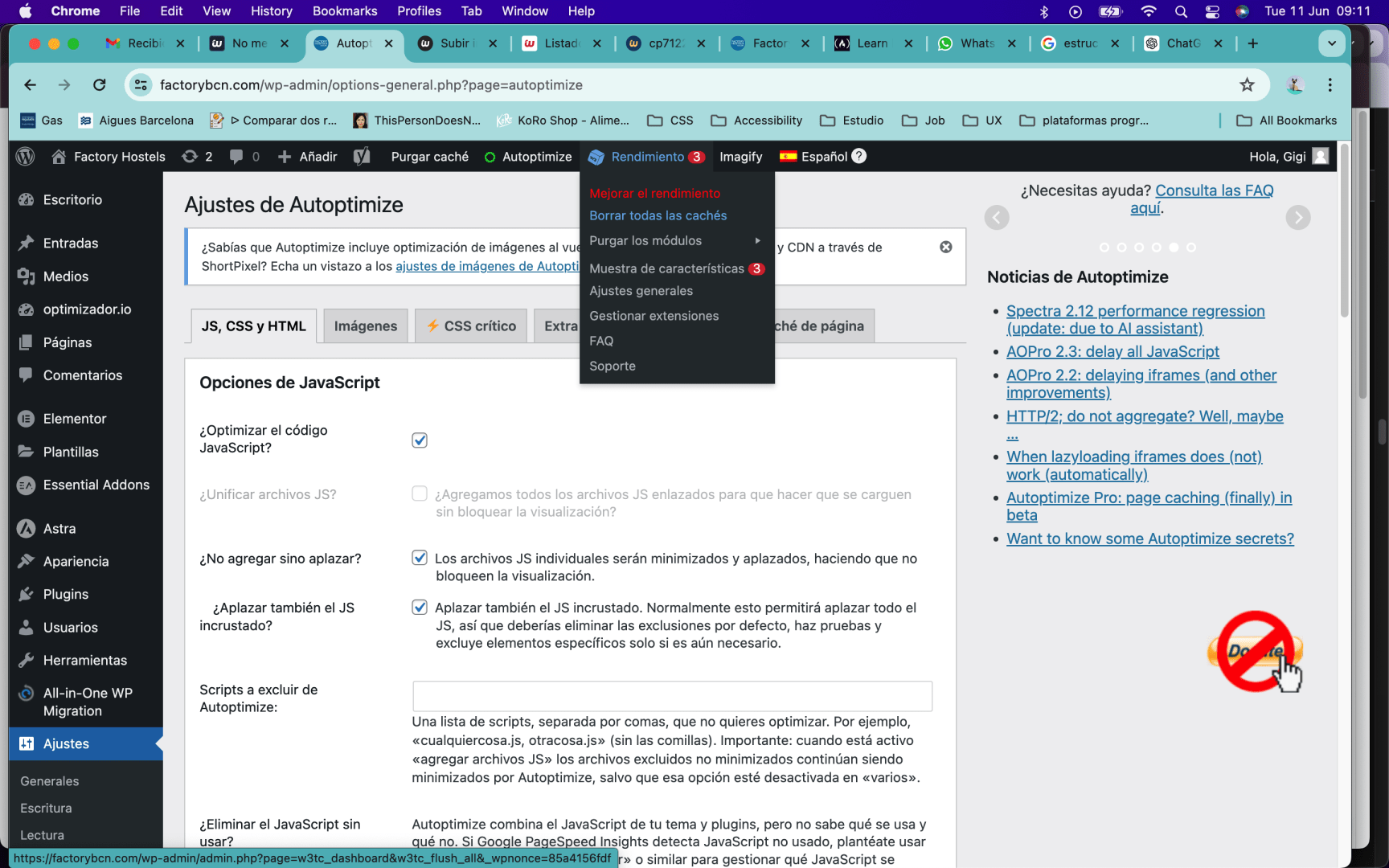Image resolution: width=1389 pixels, height=868 pixels.
Task: Go back using the browser back arrow
Action: pos(31,84)
